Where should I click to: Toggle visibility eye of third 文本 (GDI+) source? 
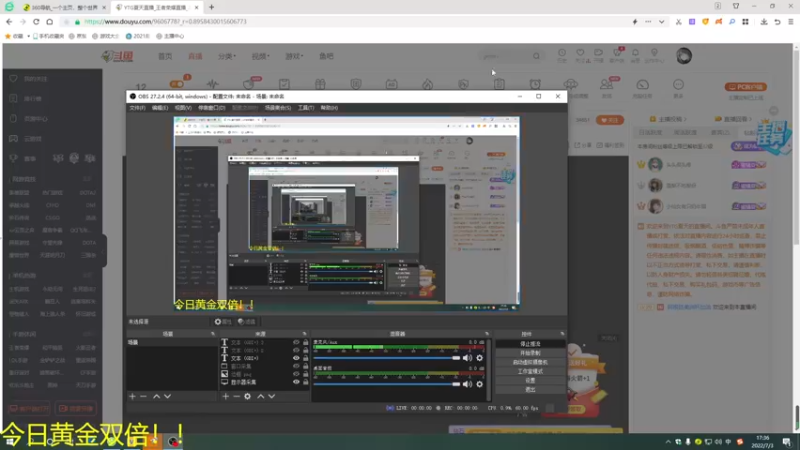(x=296, y=358)
